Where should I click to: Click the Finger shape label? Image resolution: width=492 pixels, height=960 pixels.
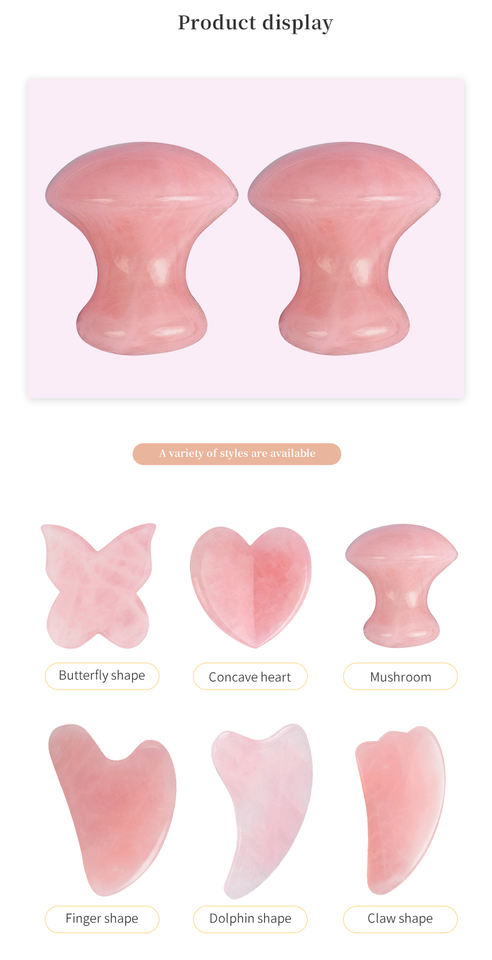(102, 918)
